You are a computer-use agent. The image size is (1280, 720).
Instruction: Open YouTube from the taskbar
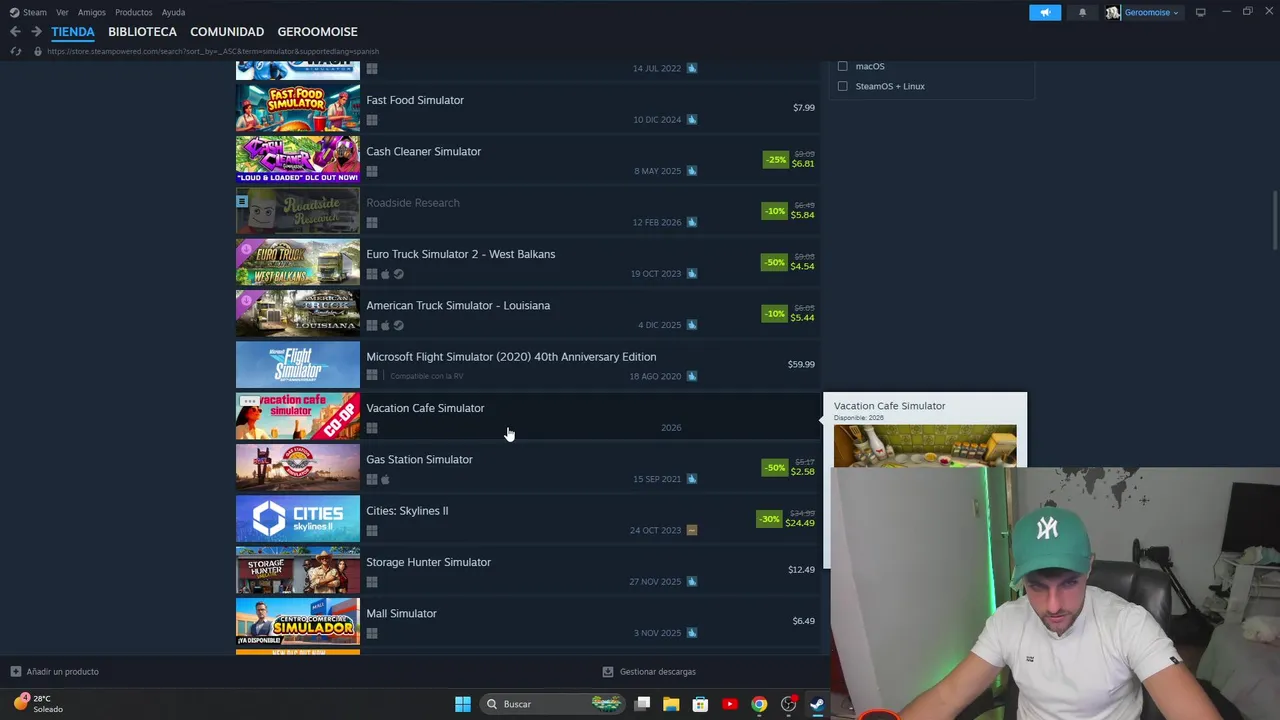tap(730, 704)
